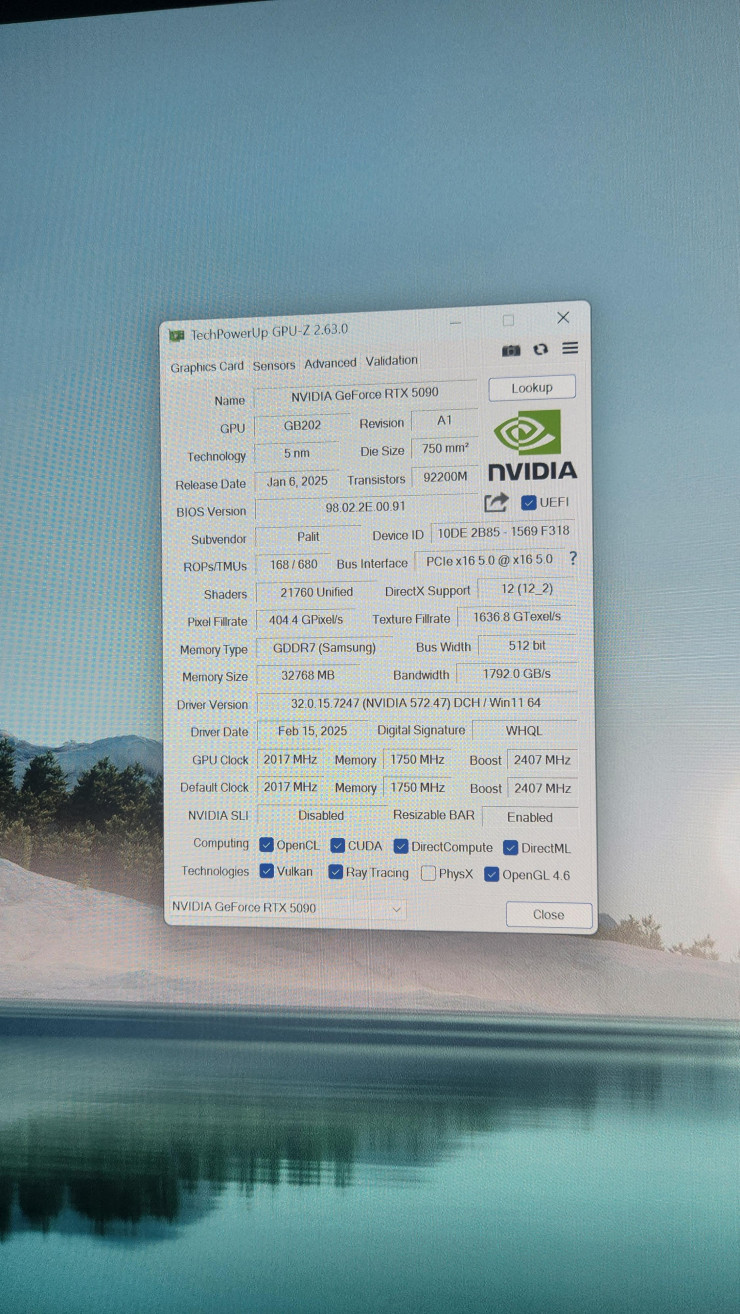The height and width of the screenshot is (1314, 740).
Task: Click the Revision field A1
Action: tap(444, 421)
